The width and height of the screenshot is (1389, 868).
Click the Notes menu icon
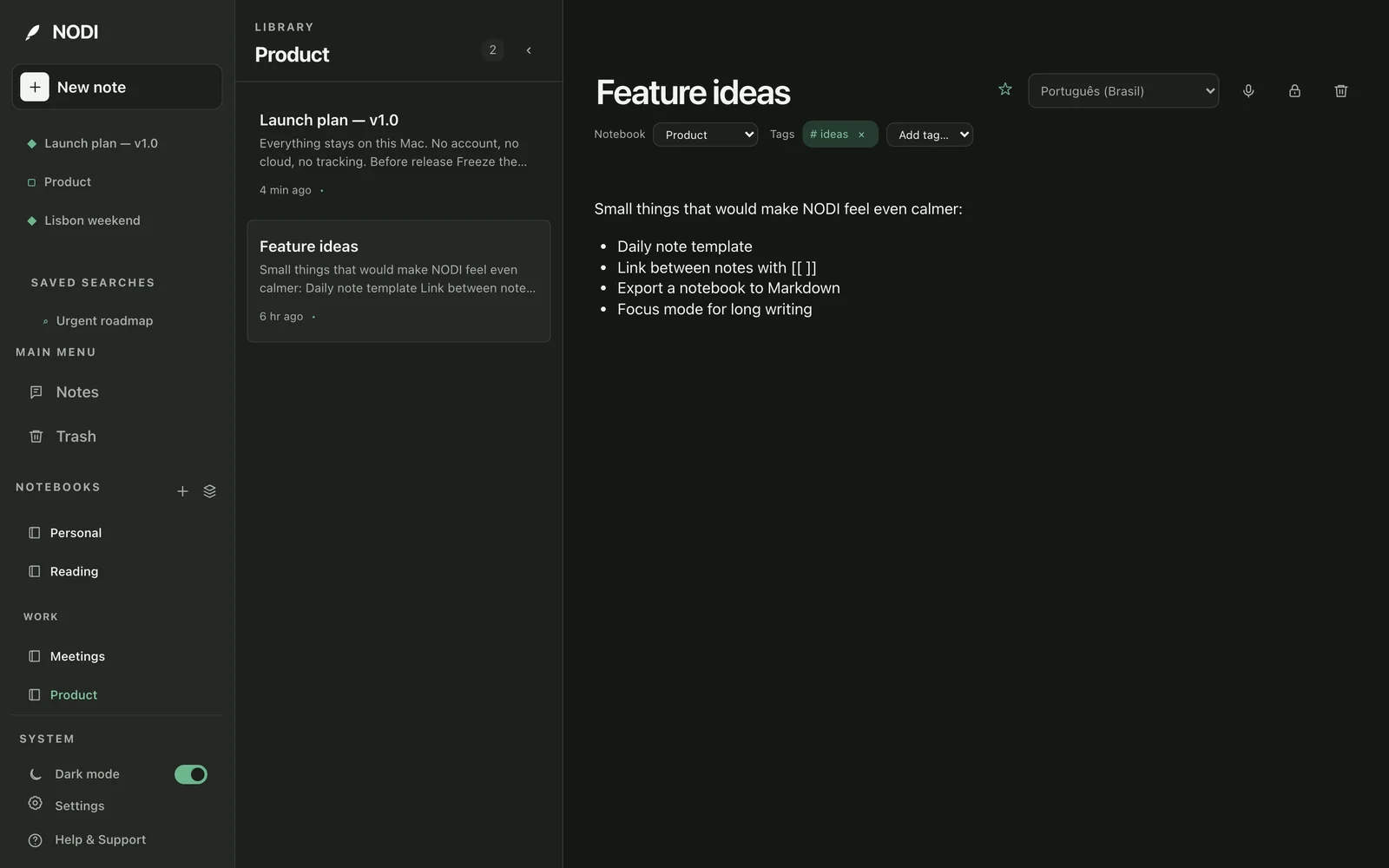pos(36,392)
